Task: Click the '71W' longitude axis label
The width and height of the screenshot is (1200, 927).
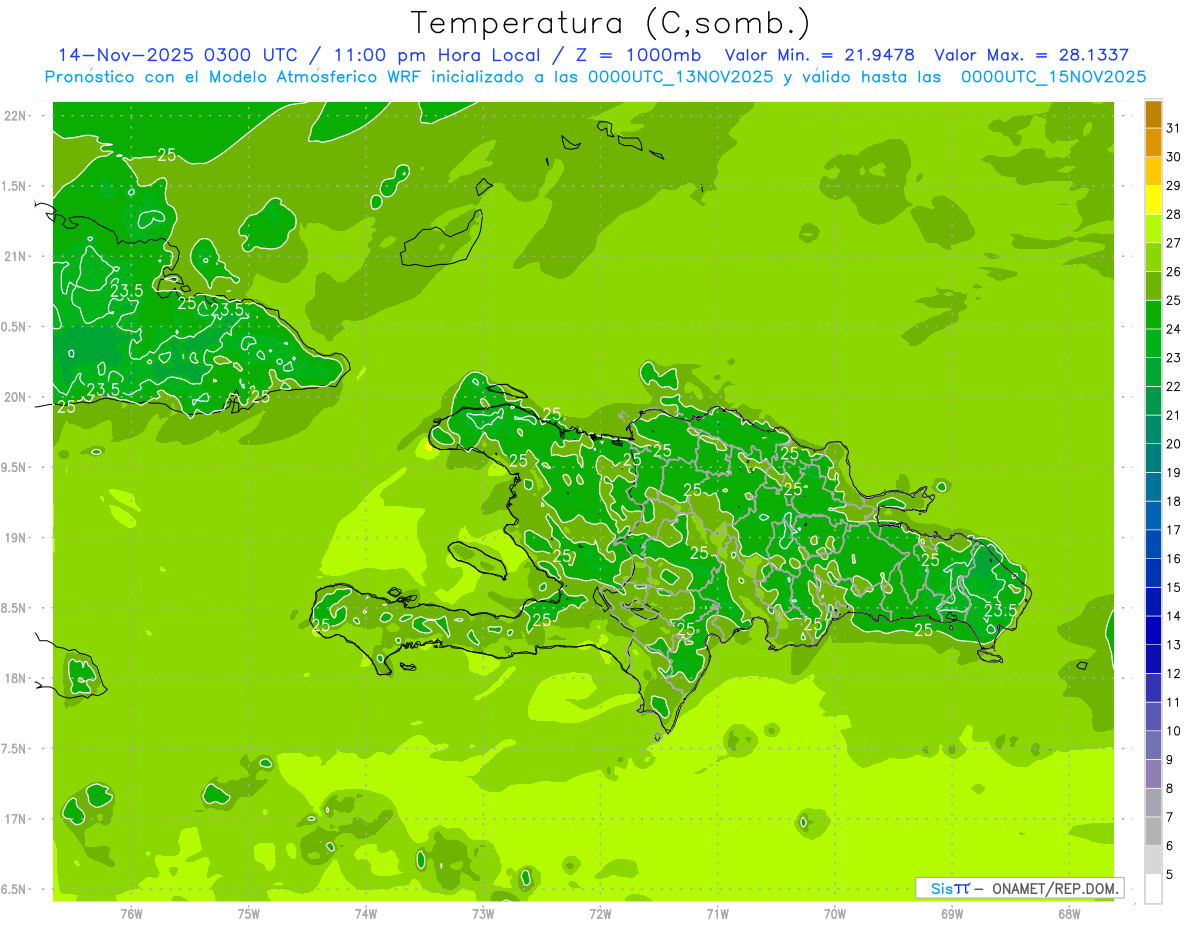Action: pos(717,912)
